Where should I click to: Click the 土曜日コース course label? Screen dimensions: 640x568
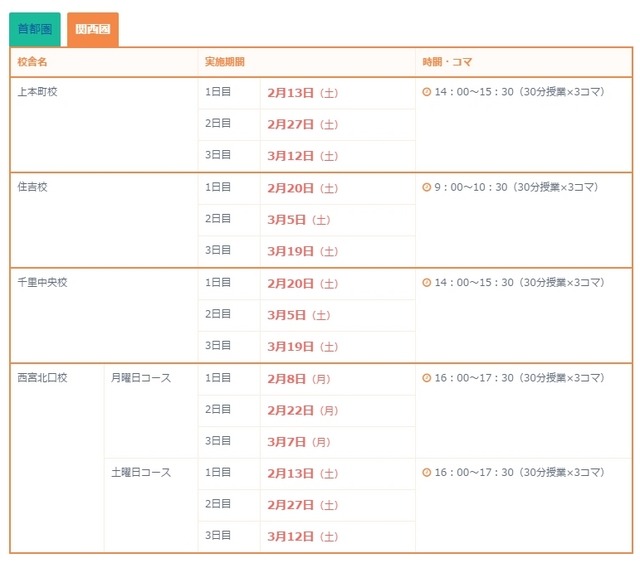click(141, 473)
